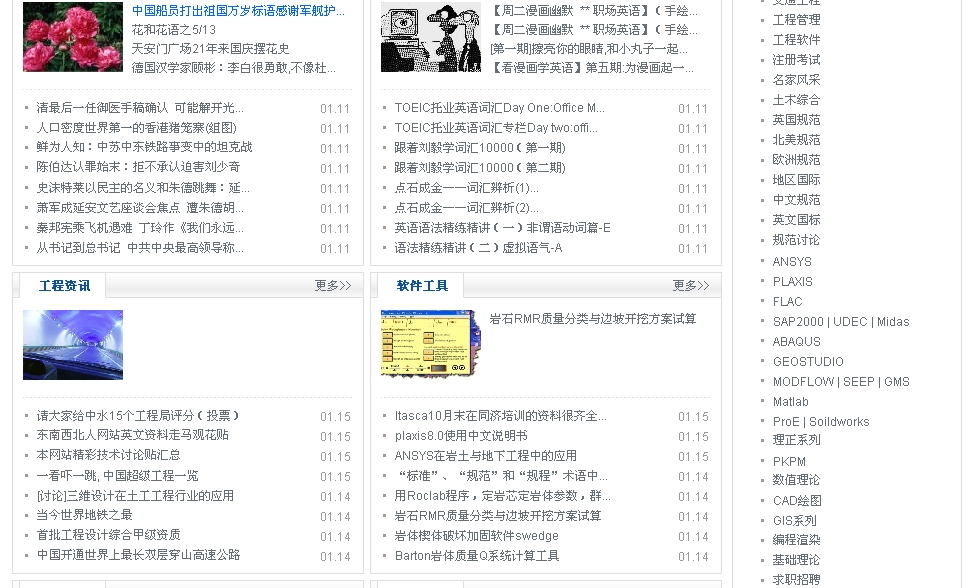Open Barton岩体质量Q系统计算工具 link

[476, 556]
